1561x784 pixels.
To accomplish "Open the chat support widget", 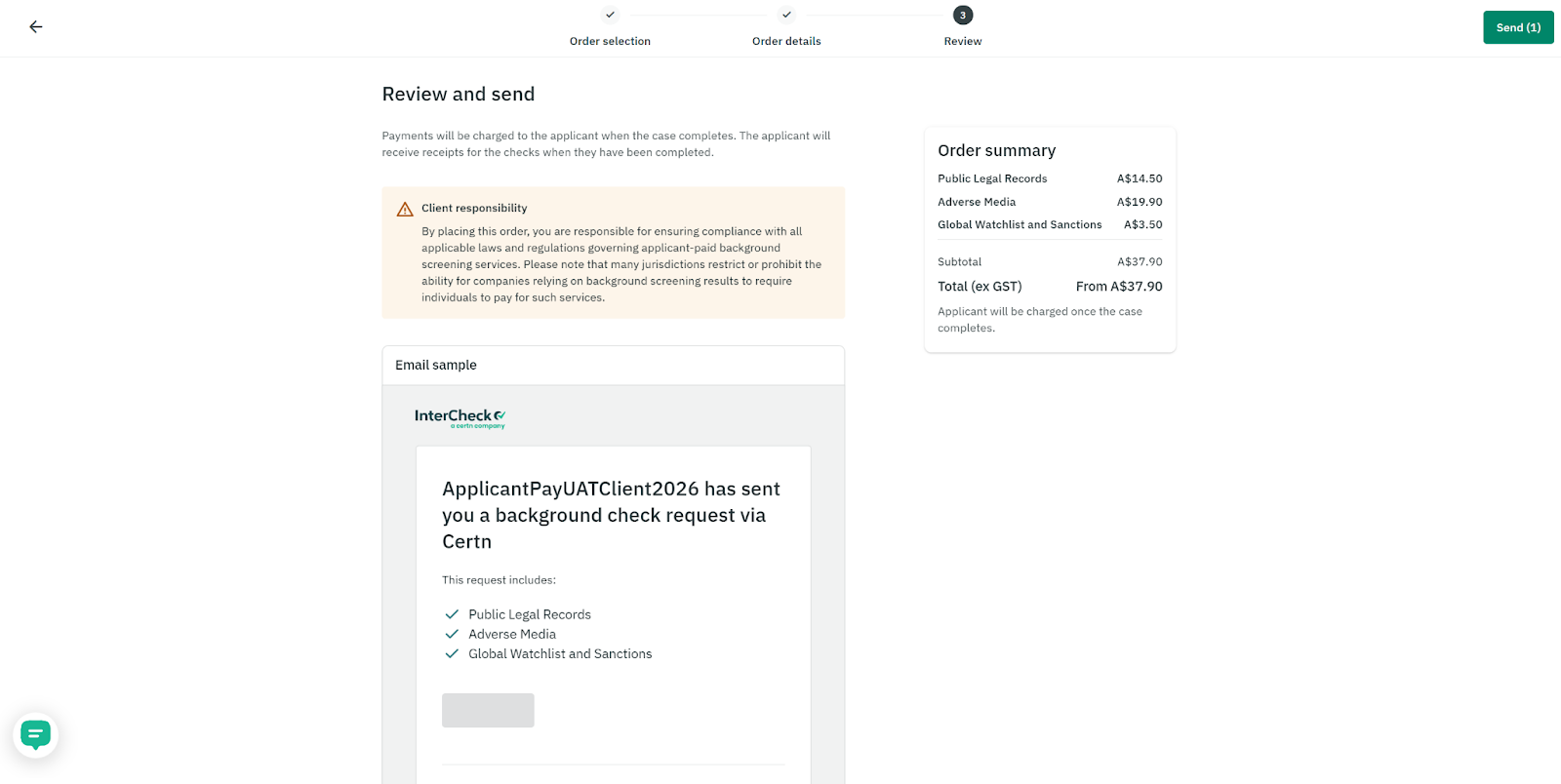I will 36,734.
